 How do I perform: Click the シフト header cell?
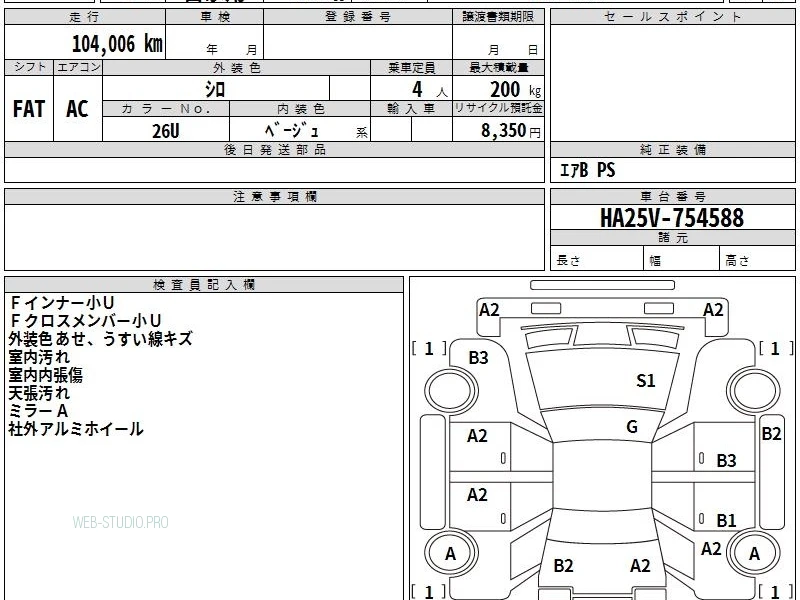(29, 67)
